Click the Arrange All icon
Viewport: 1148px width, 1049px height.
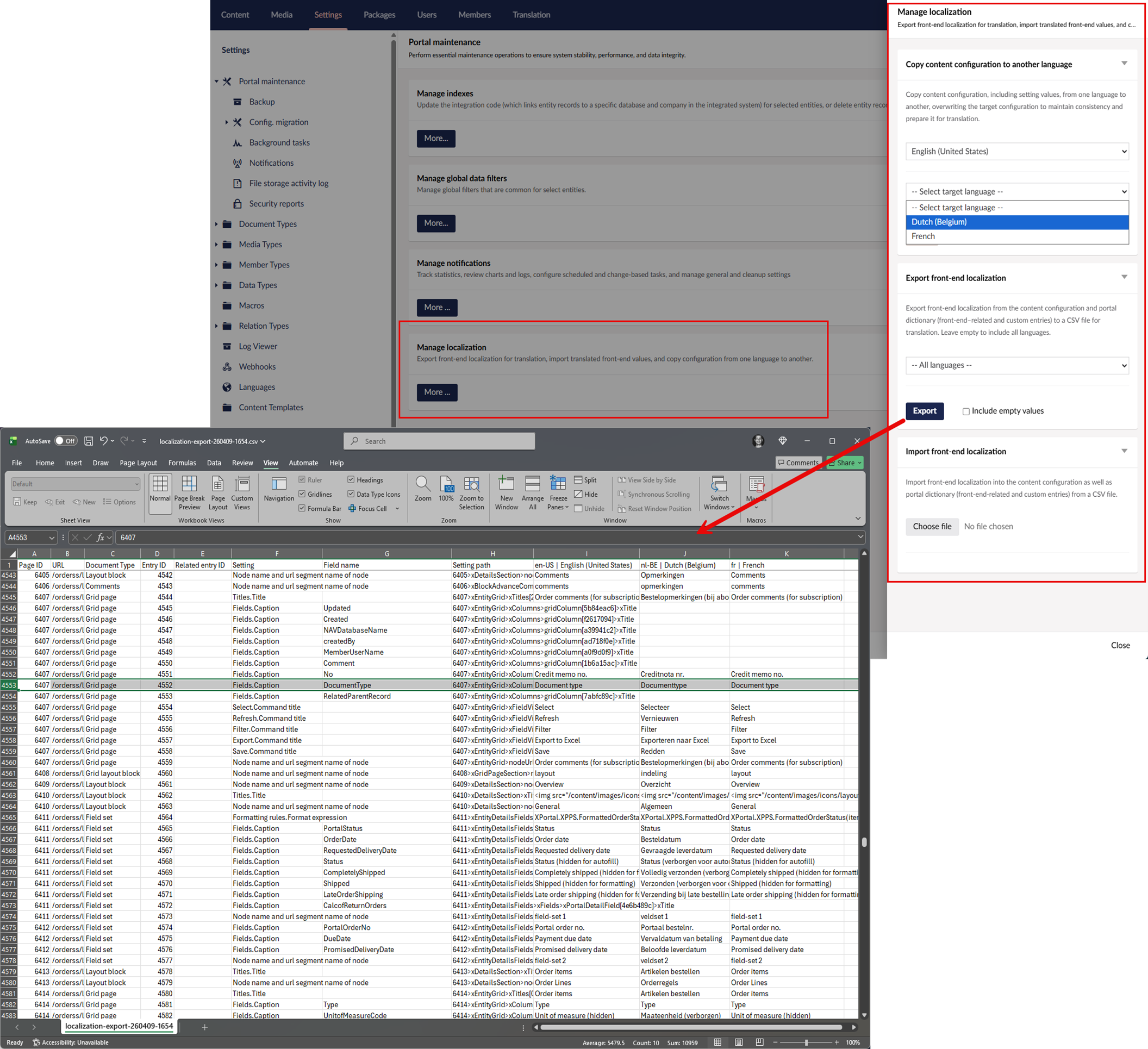click(532, 485)
